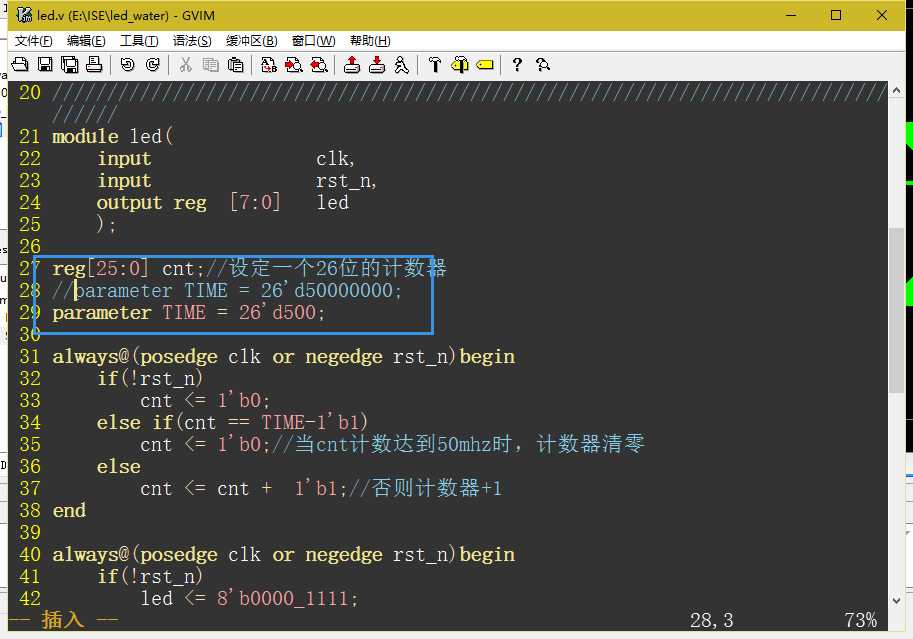Click the Help question mark icon
This screenshot has height=639, width=913.
[x=516, y=64]
